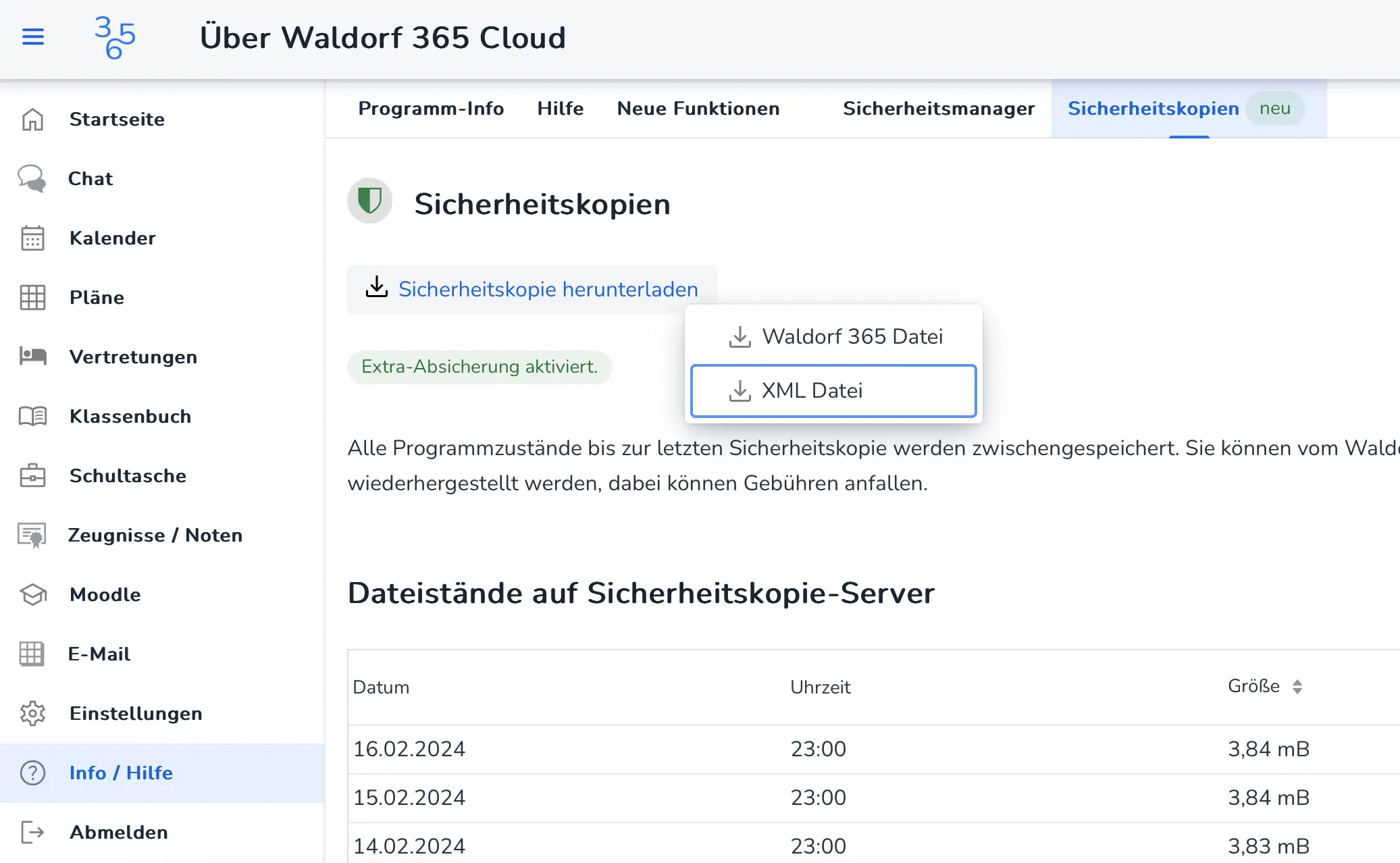Go to Startseite in sidebar
This screenshot has width=1400, height=863.
click(x=162, y=120)
